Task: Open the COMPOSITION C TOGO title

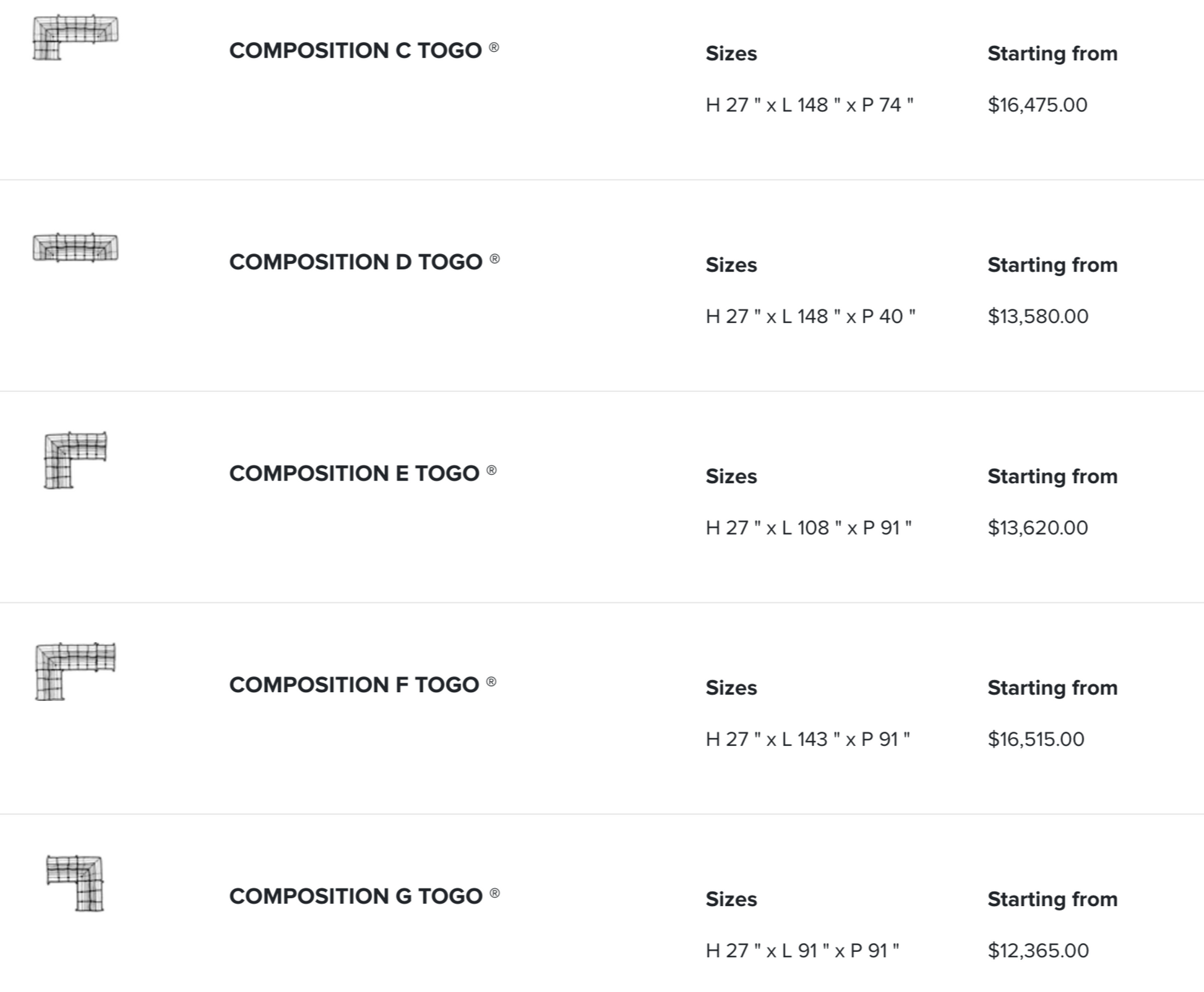Action: [356, 51]
